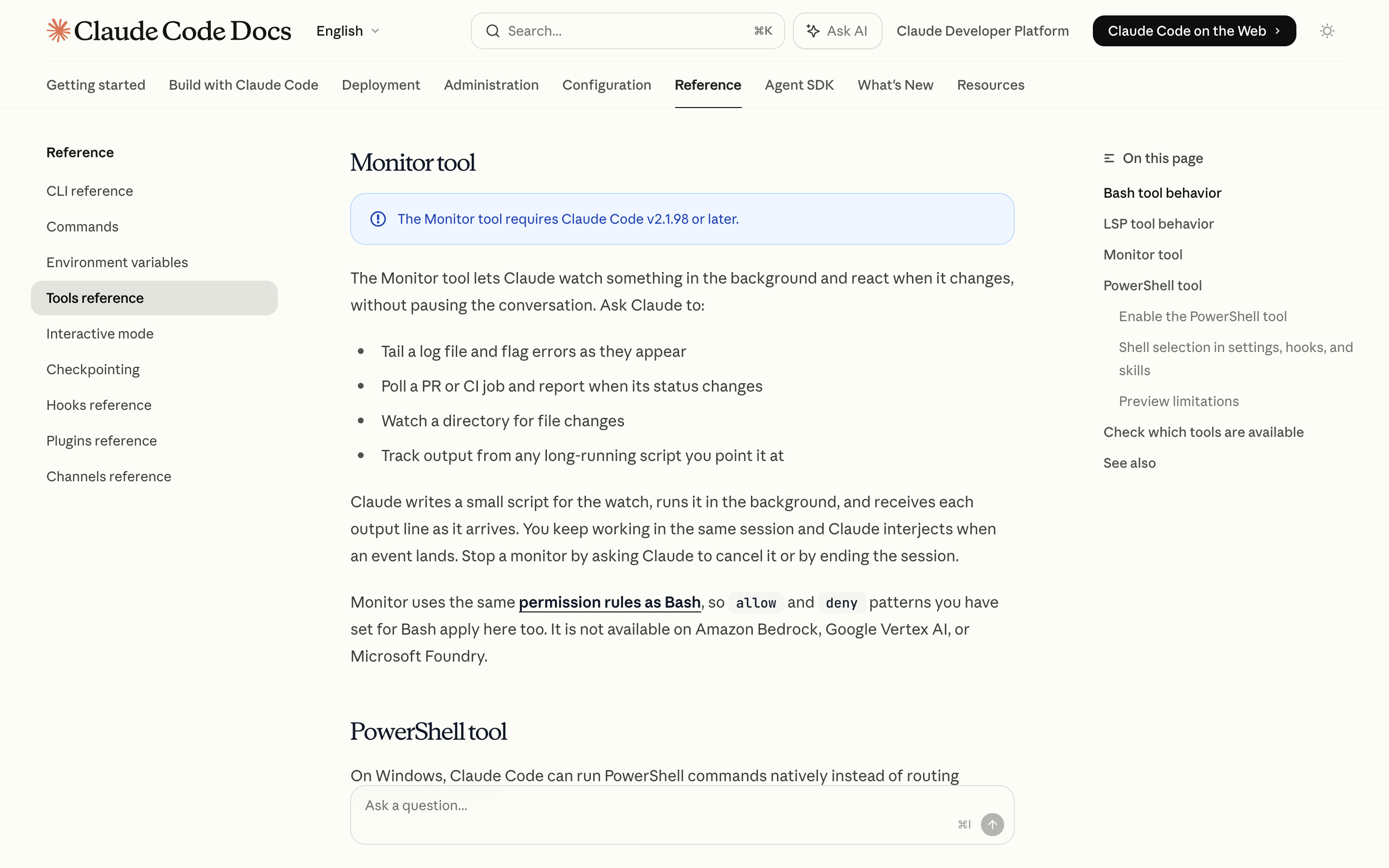Click the Claude Code Docs starburst logo

58,31
